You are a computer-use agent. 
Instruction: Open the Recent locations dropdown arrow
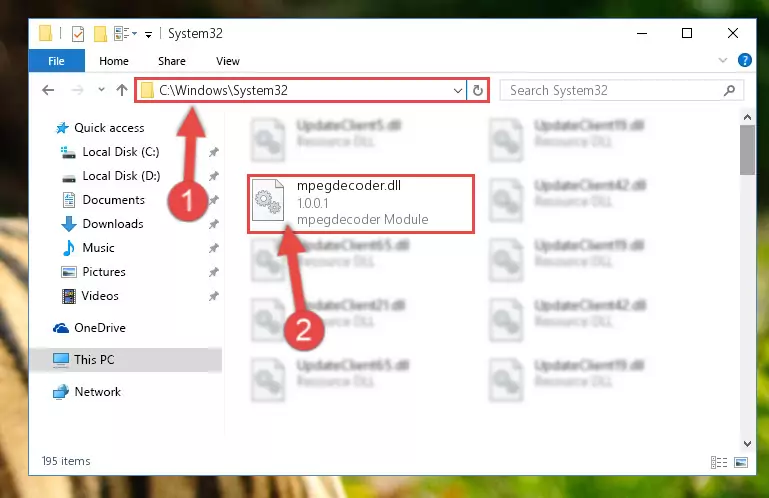point(101,90)
